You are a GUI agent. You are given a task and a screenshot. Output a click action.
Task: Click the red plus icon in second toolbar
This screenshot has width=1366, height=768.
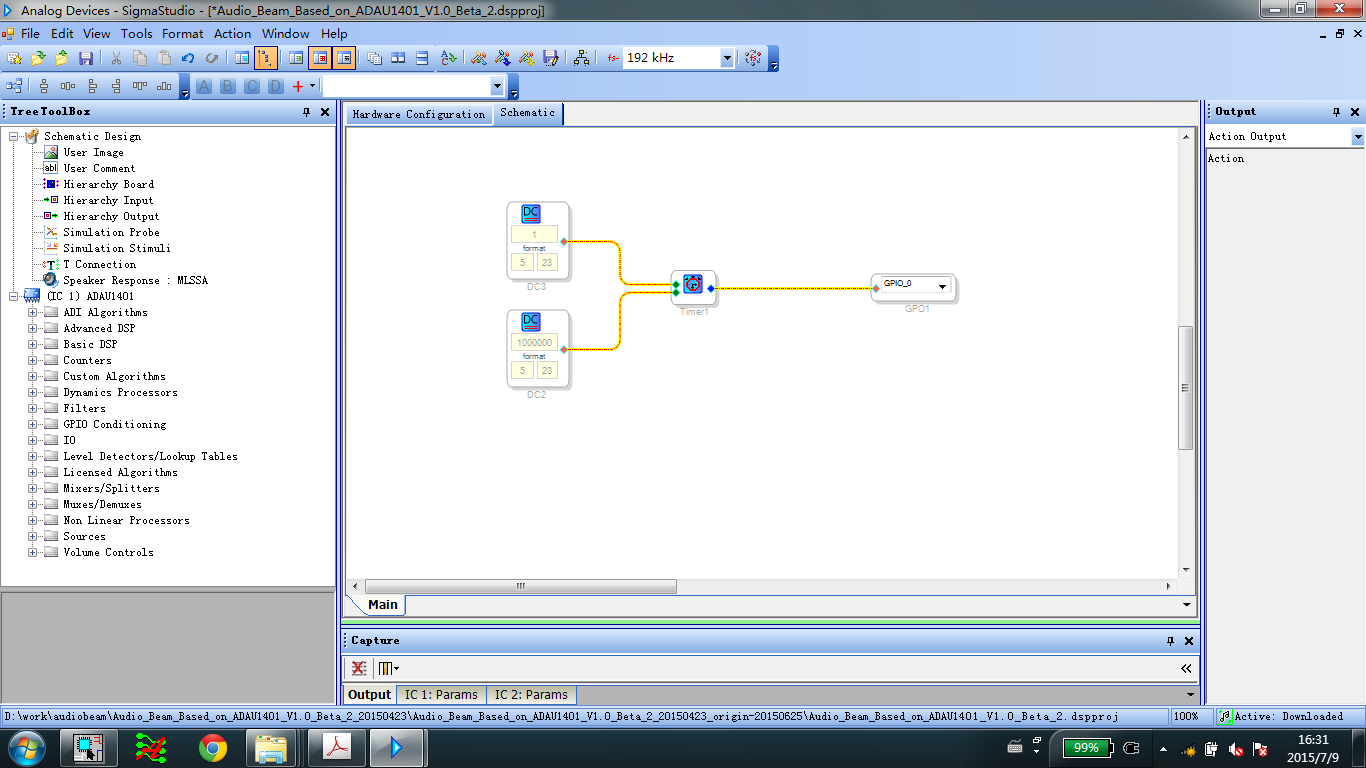[x=297, y=86]
